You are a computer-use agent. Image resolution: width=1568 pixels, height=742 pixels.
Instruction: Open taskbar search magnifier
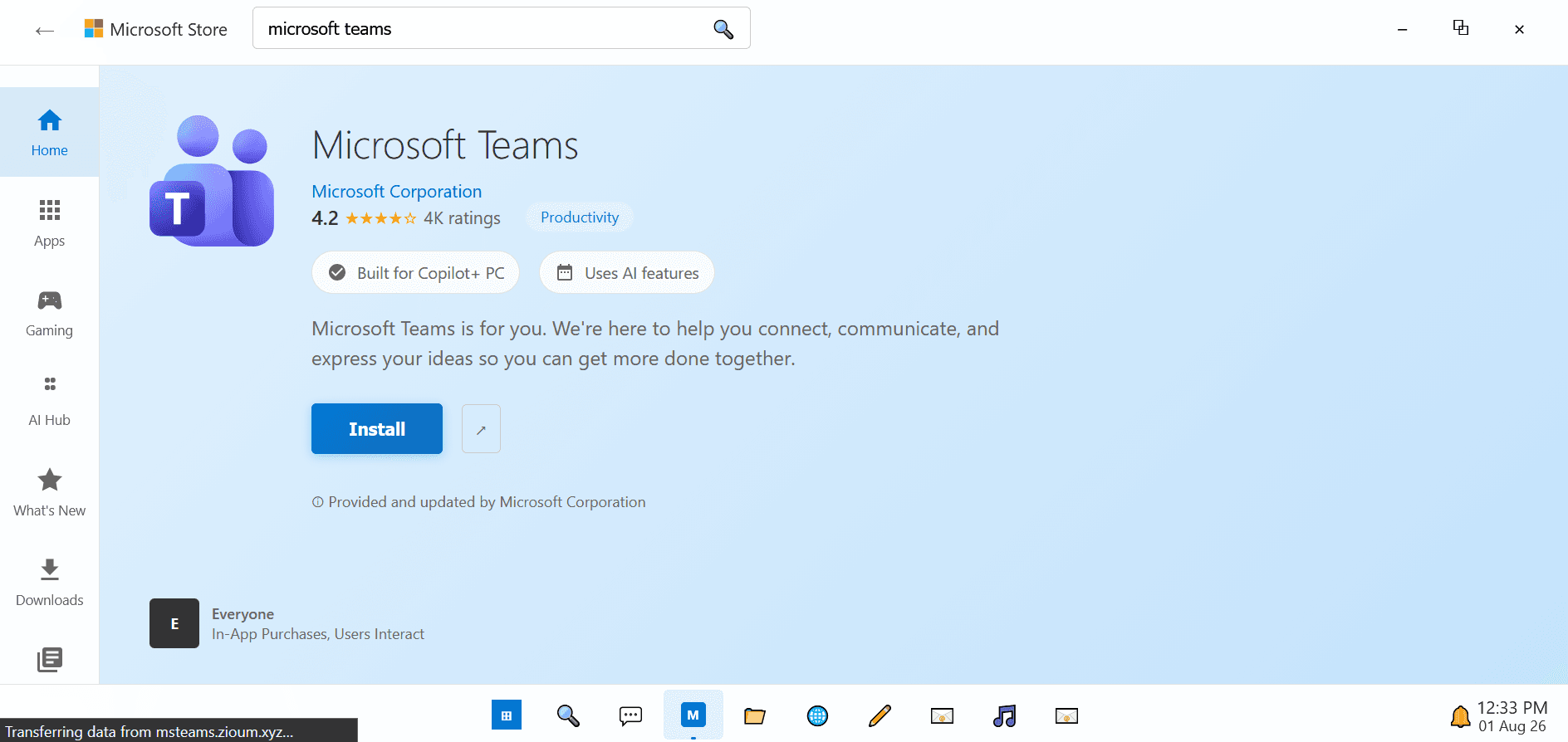pyautogui.click(x=569, y=715)
